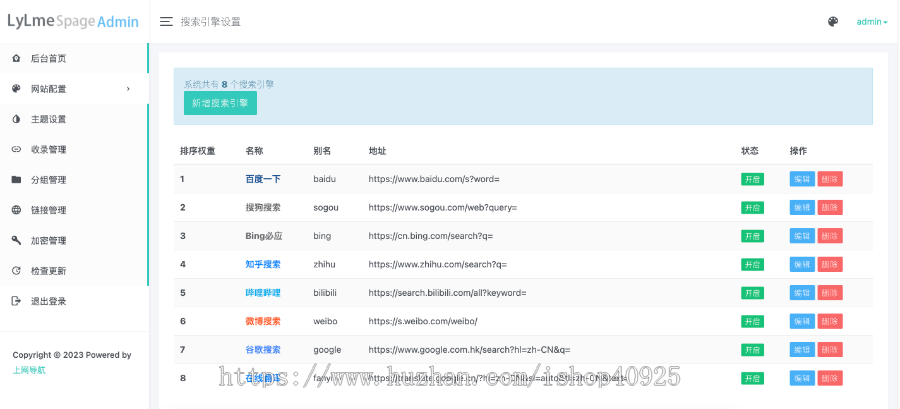Click the home icon beside 后台首页
Viewport: 900px width, 409px height.
click(16, 59)
